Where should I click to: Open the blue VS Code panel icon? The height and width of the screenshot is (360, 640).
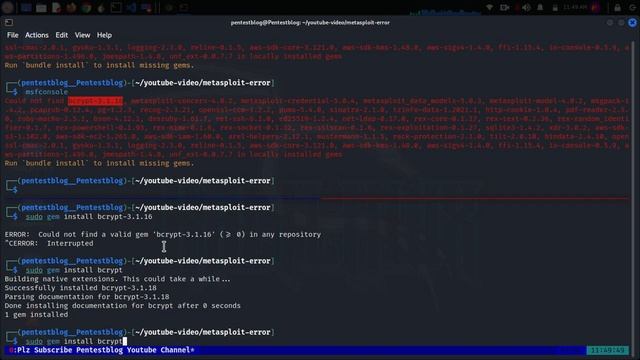(131, 7)
